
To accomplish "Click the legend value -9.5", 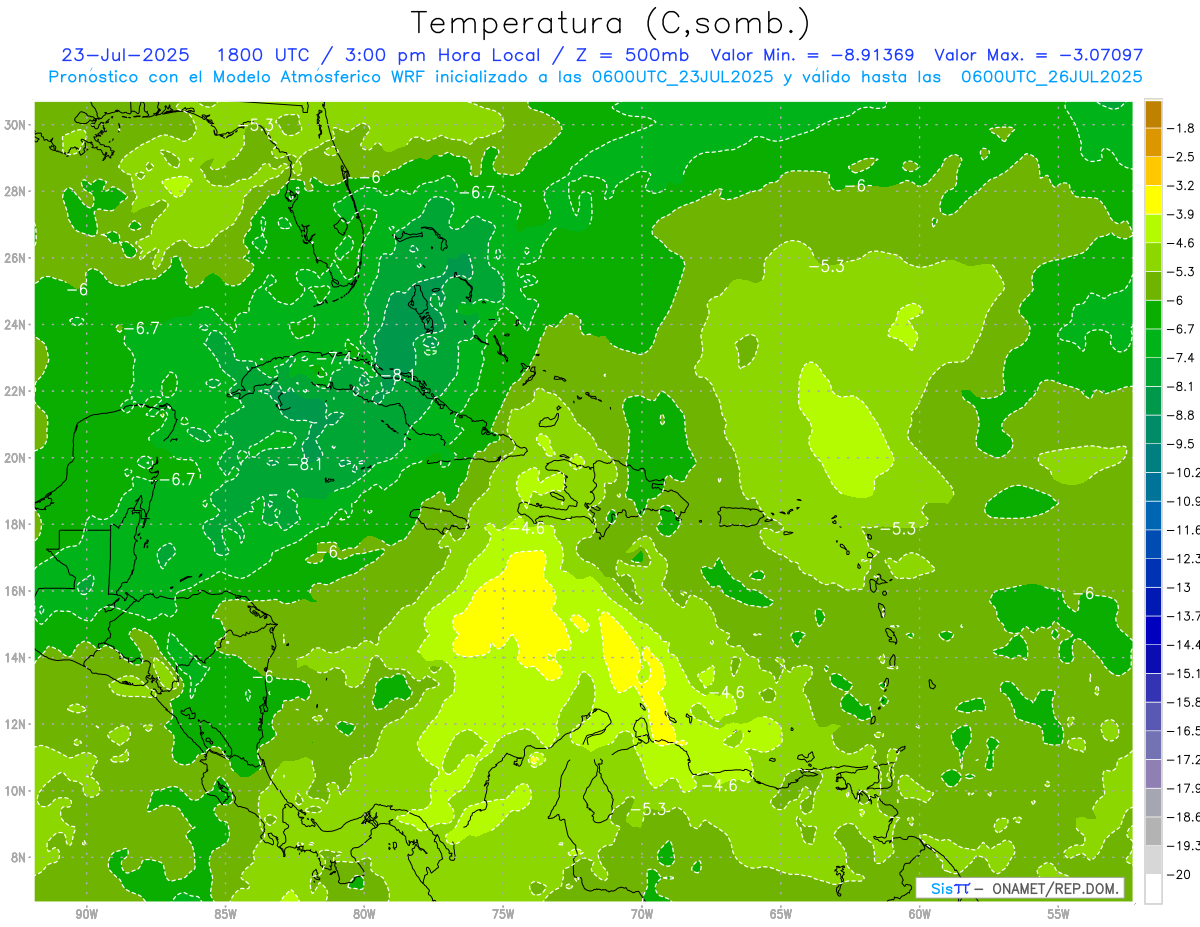I will (x=1182, y=443).
